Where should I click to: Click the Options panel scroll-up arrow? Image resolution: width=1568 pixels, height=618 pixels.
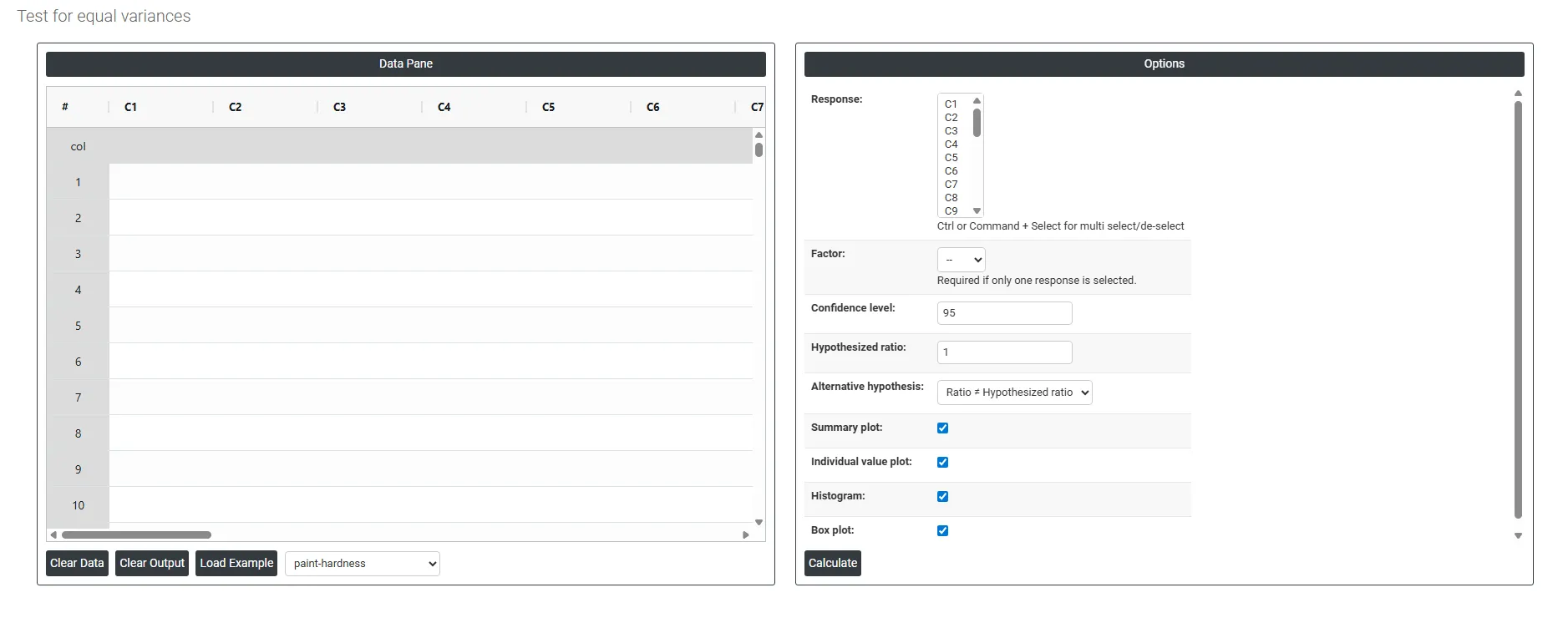click(1518, 94)
